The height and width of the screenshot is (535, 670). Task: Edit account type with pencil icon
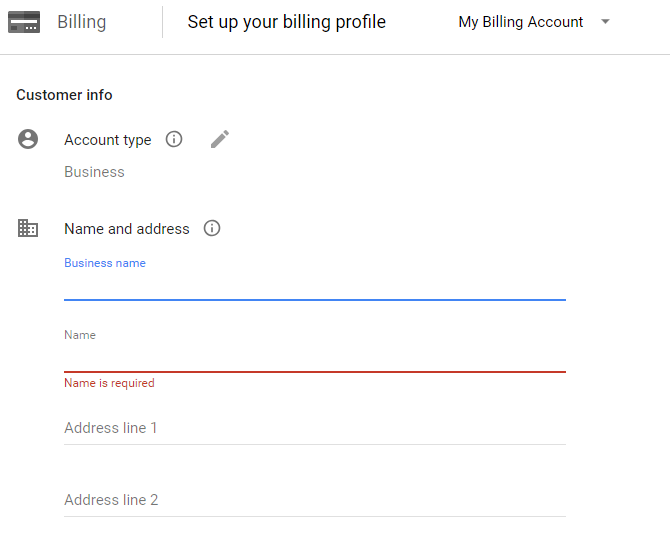220,139
